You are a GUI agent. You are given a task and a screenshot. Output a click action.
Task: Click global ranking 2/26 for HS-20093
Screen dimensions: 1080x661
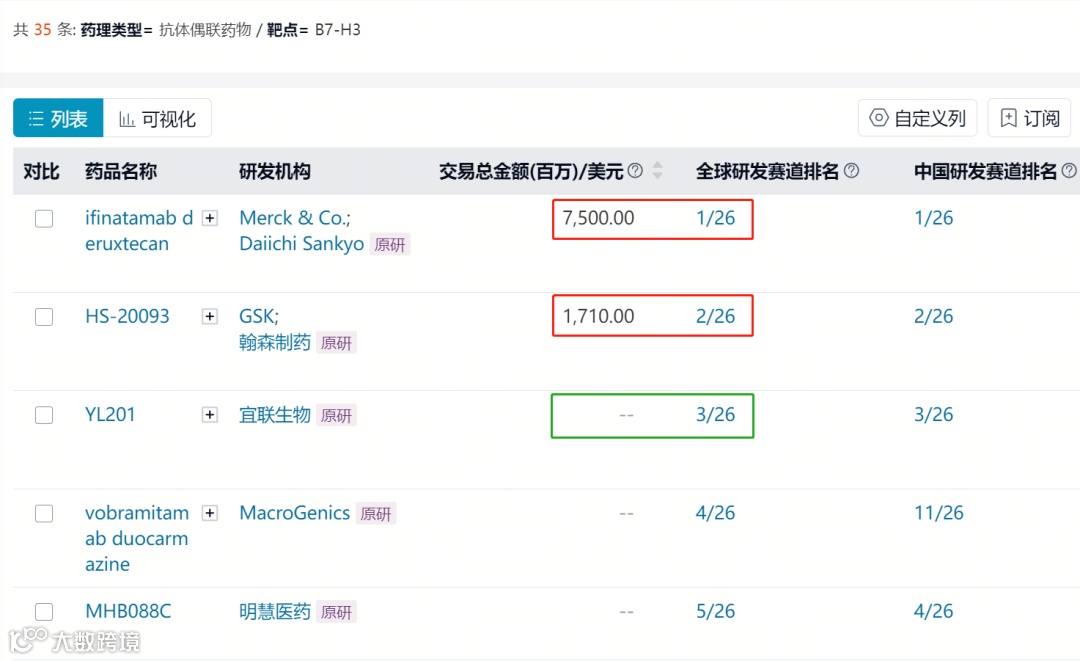(x=716, y=316)
